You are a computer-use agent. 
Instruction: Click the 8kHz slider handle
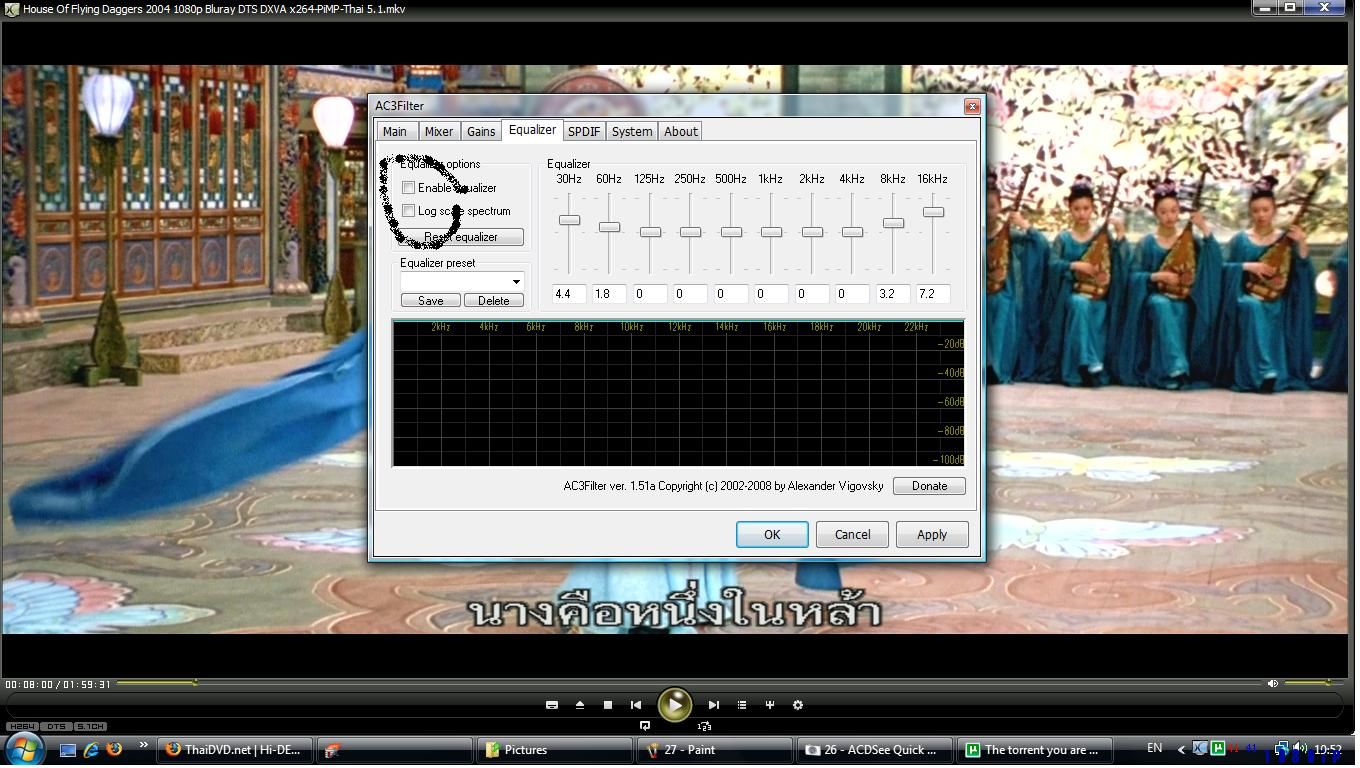pyautogui.click(x=893, y=223)
